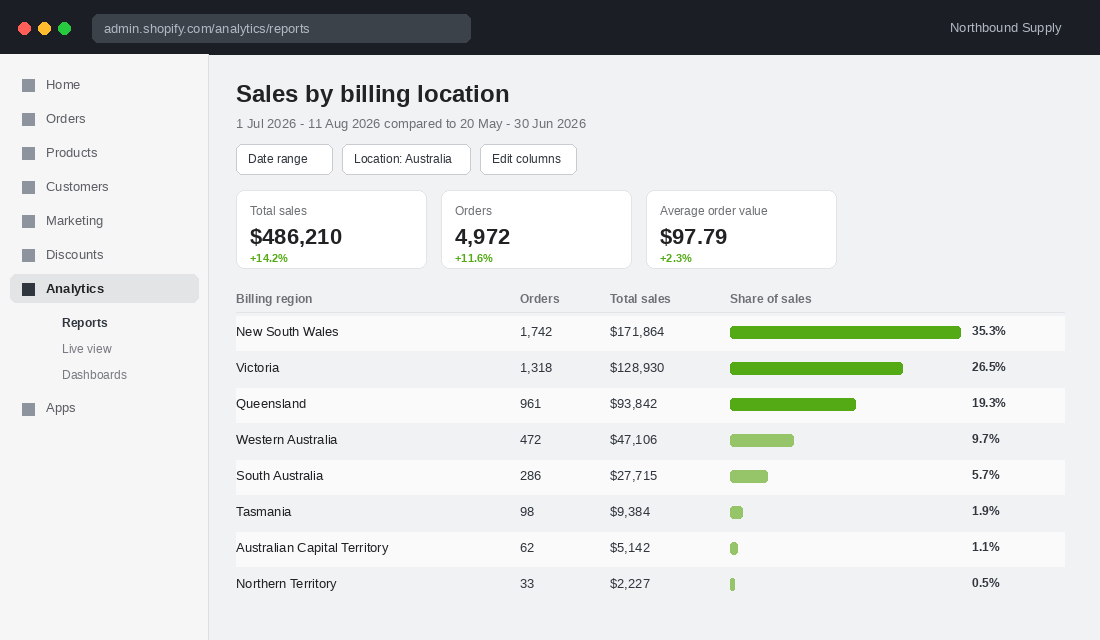Select the New South Wales region name
The height and width of the screenshot is (640, 1100).
click(x=287, y=332)
